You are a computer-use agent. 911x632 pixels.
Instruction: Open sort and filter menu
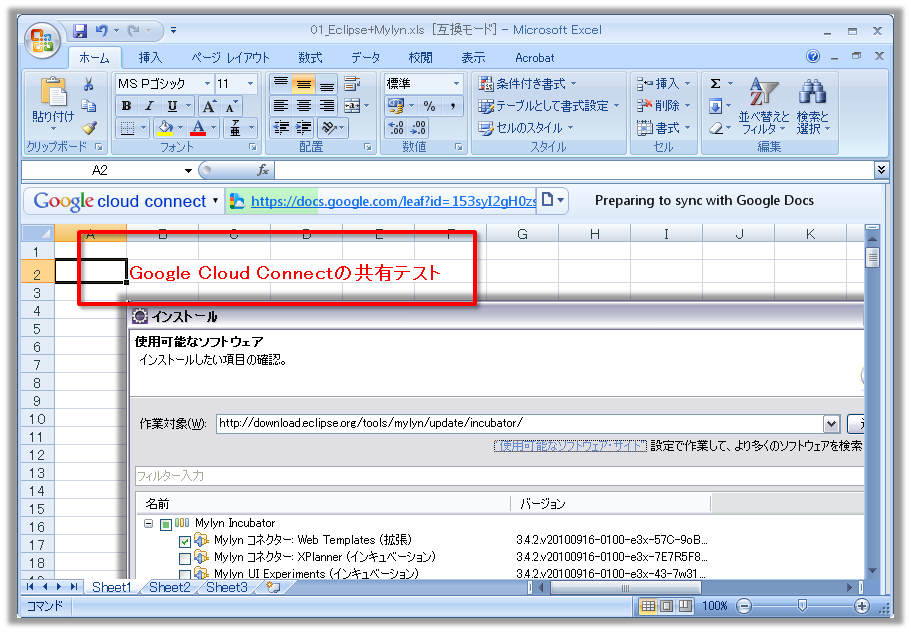coord(763,106)
